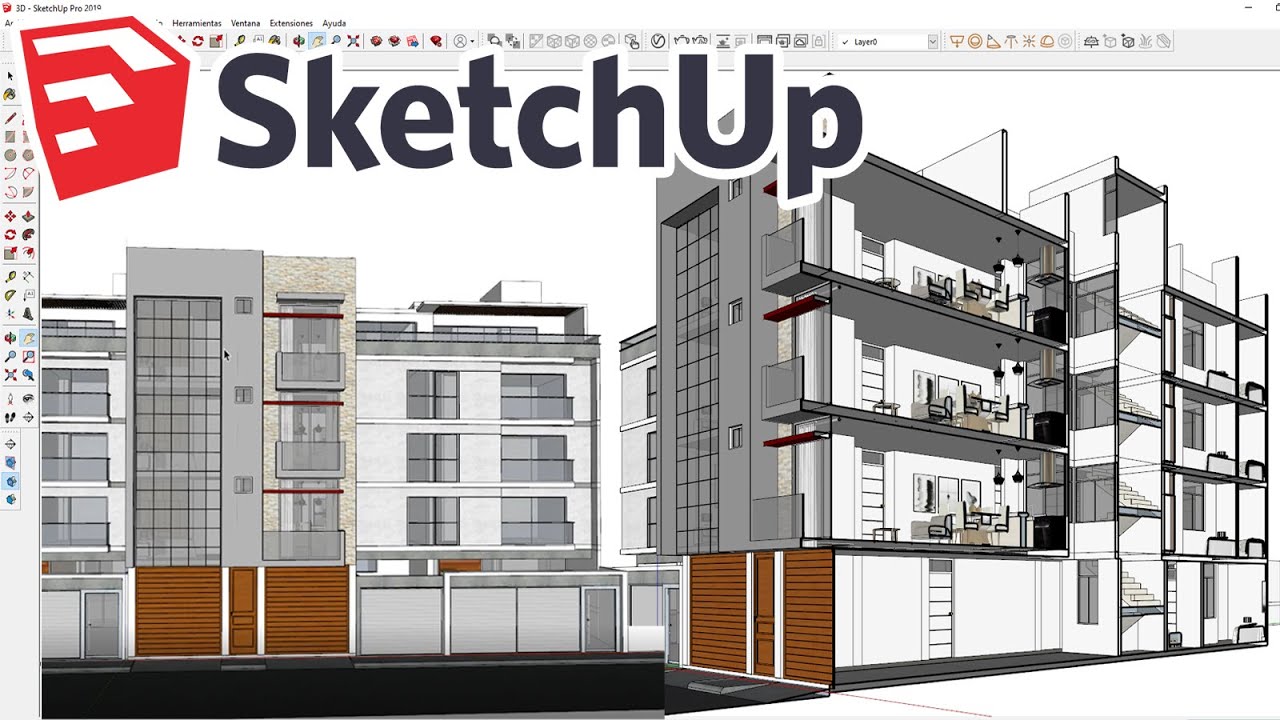1280x720 pixels.
Task: Select the Walk footprints tool
Action: coord(10,417)
